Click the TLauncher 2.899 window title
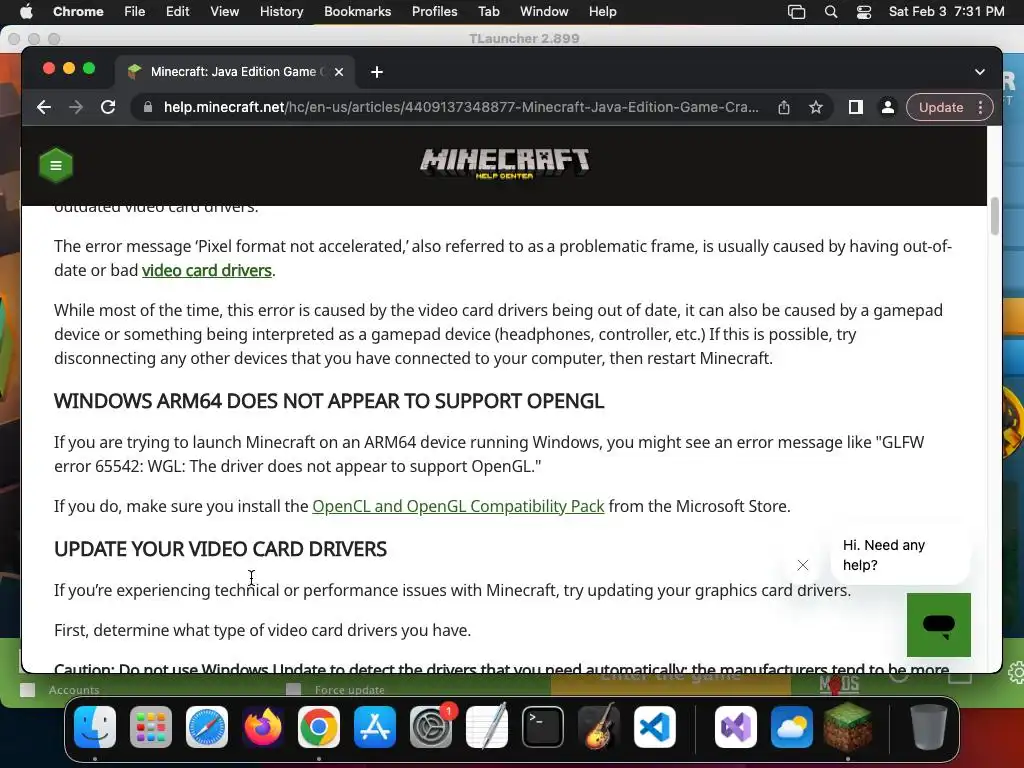 tap(524, 39)
